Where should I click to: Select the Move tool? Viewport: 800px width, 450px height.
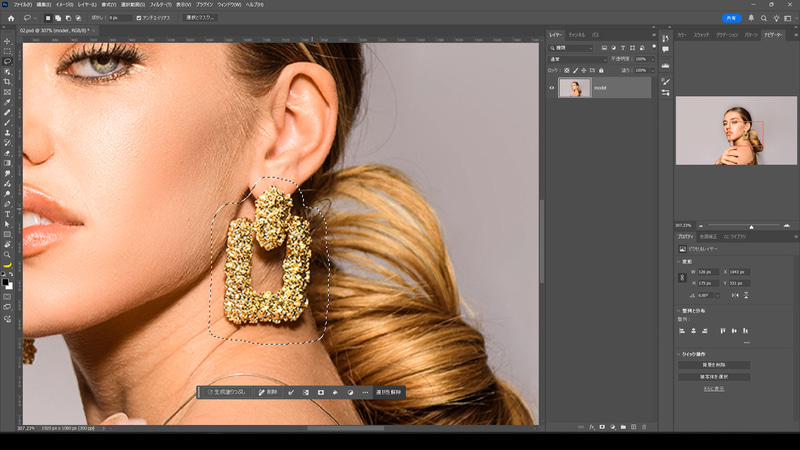pyautogui.click(x=7, y=41)
